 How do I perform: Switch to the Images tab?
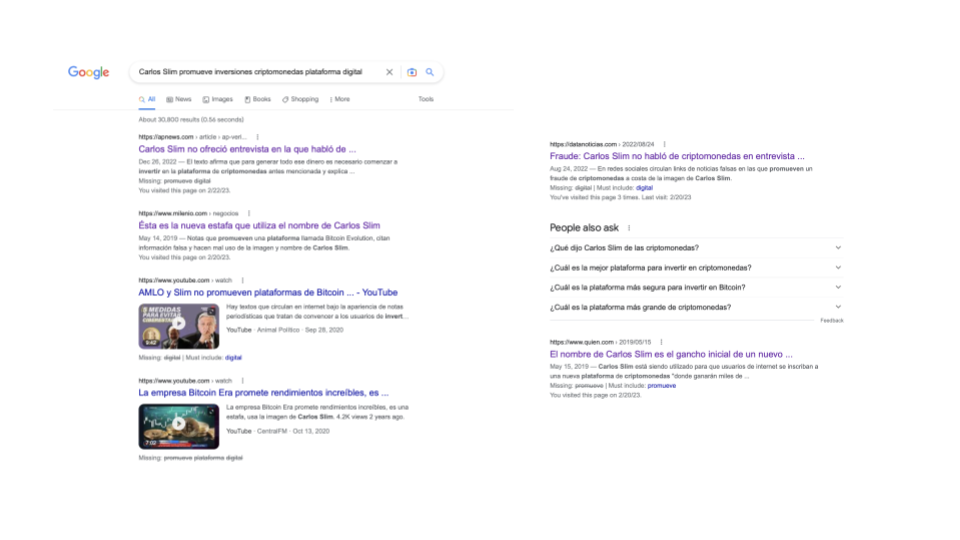click(218, 99)
